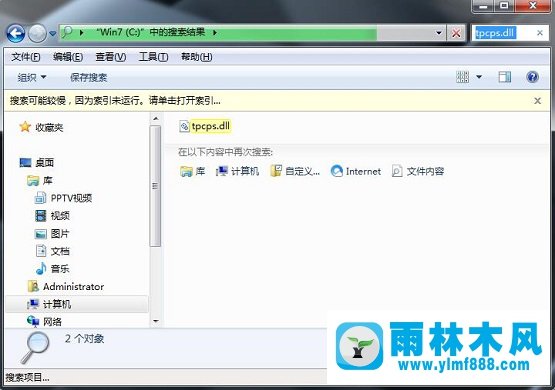Open the 编辑(E) menu
The width and height of the screenshot is (555, 390).
(68, 57)
